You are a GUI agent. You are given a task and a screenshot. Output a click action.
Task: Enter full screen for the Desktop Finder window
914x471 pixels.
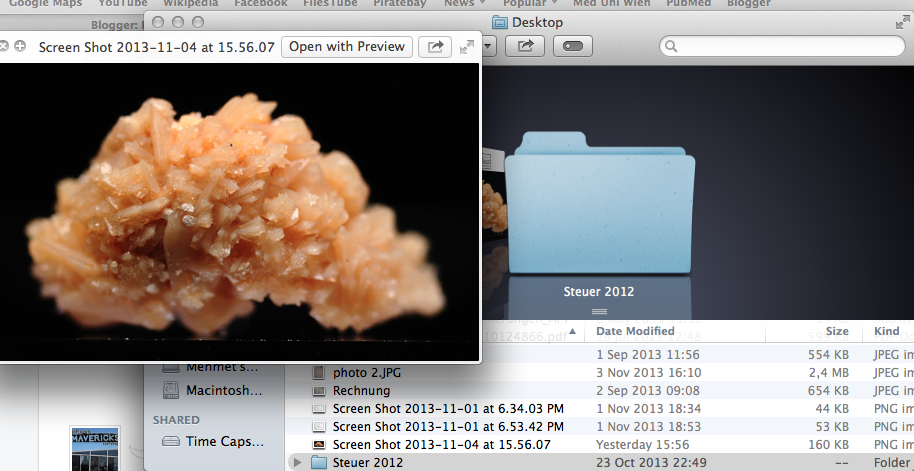[x=902, y=22]
